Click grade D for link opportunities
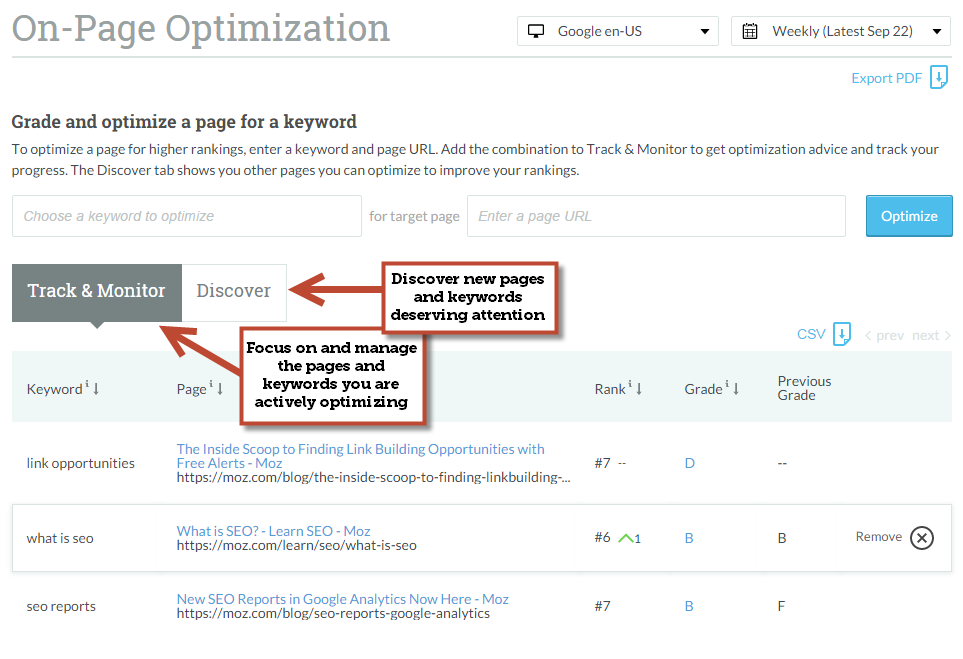 click(x=689, y=463)
